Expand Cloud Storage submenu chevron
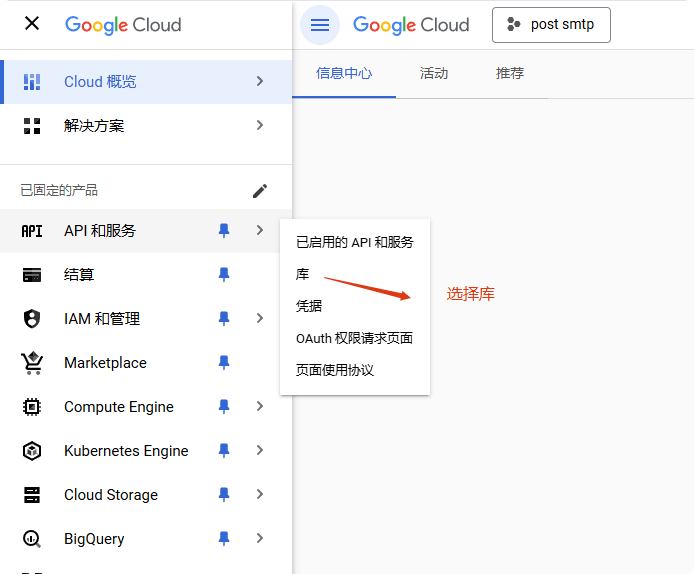Viewport: 694px width, 574px height. coord(260,494)
